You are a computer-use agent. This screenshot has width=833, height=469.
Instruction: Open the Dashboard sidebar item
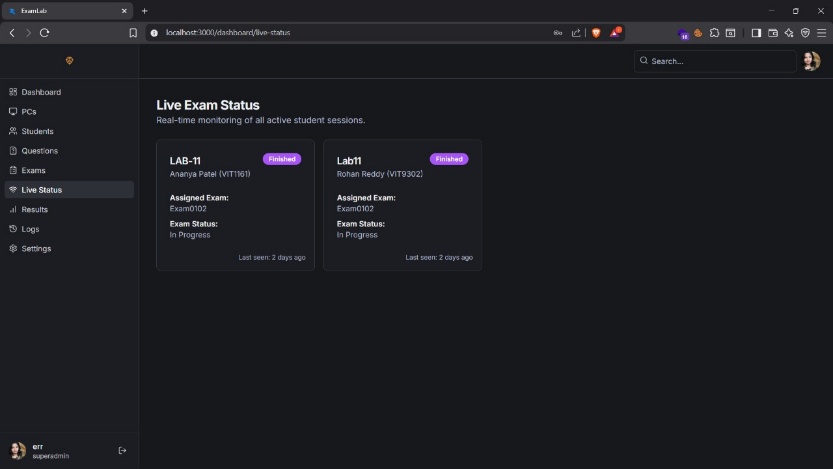point(69,92)
